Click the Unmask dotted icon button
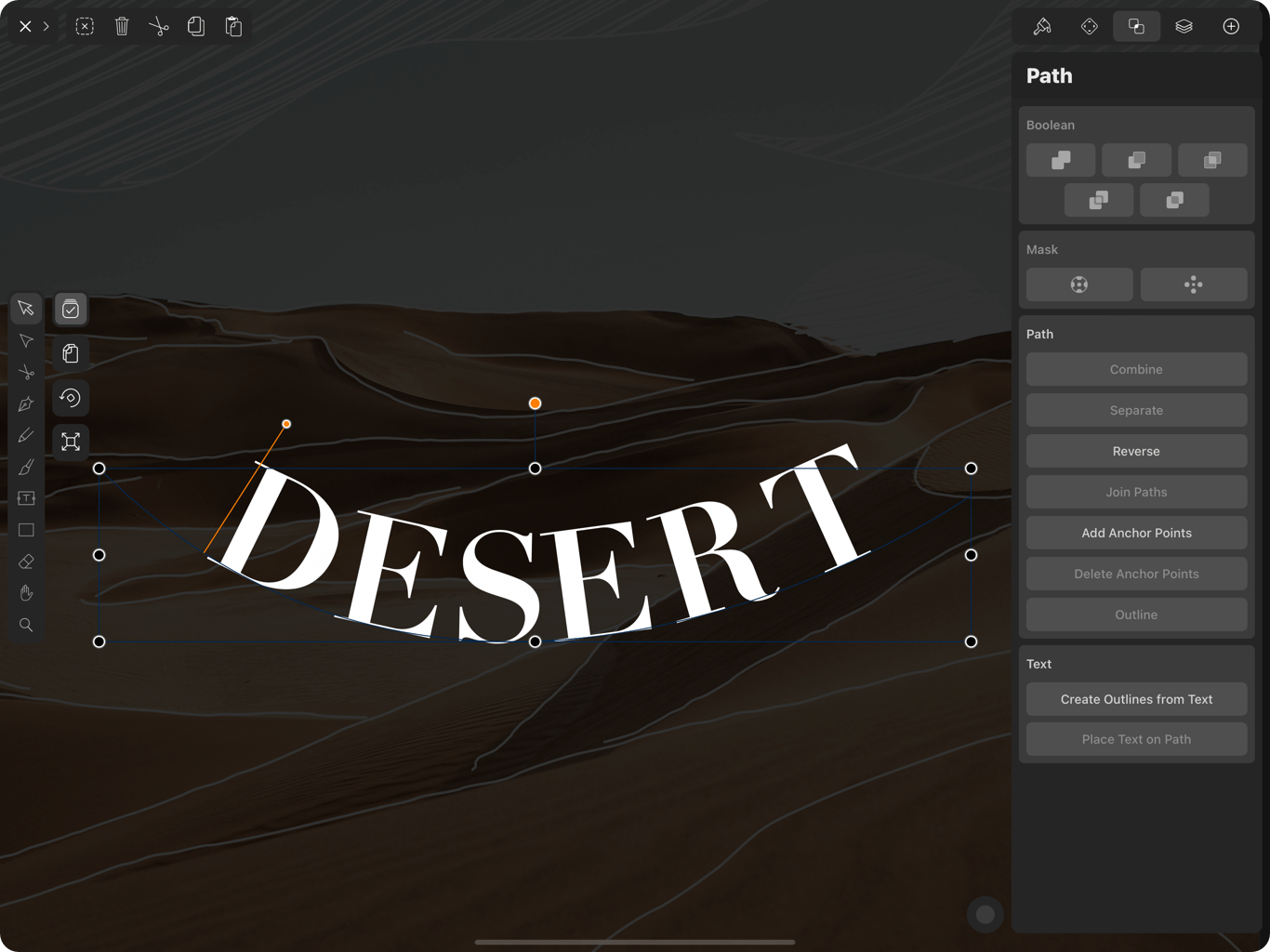Image resolution: width=1270 pixels, height=952 pixels. tap(1194, 284)
